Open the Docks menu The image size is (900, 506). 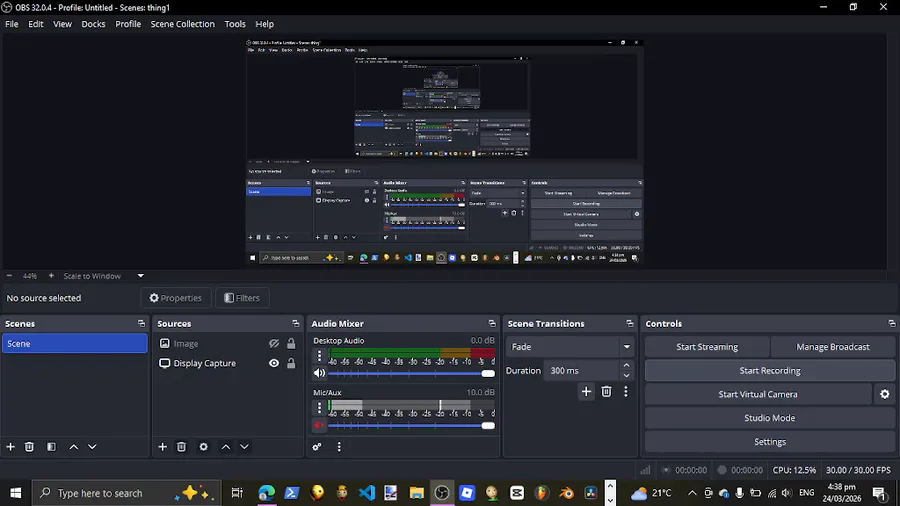pos(93,24)
